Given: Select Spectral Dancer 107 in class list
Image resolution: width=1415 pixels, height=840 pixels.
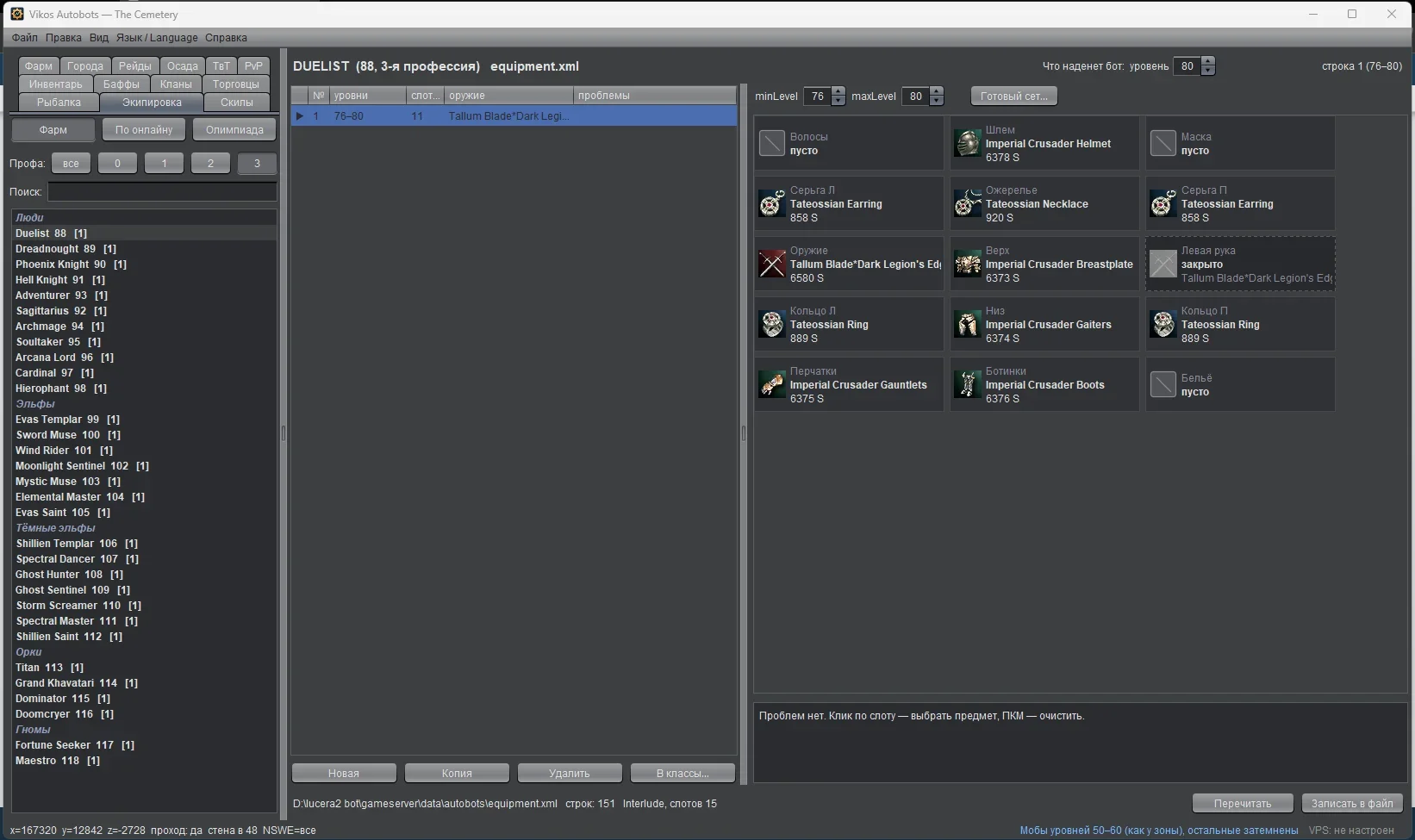Looking at the screenshot, I should click(x=143, y=559).
